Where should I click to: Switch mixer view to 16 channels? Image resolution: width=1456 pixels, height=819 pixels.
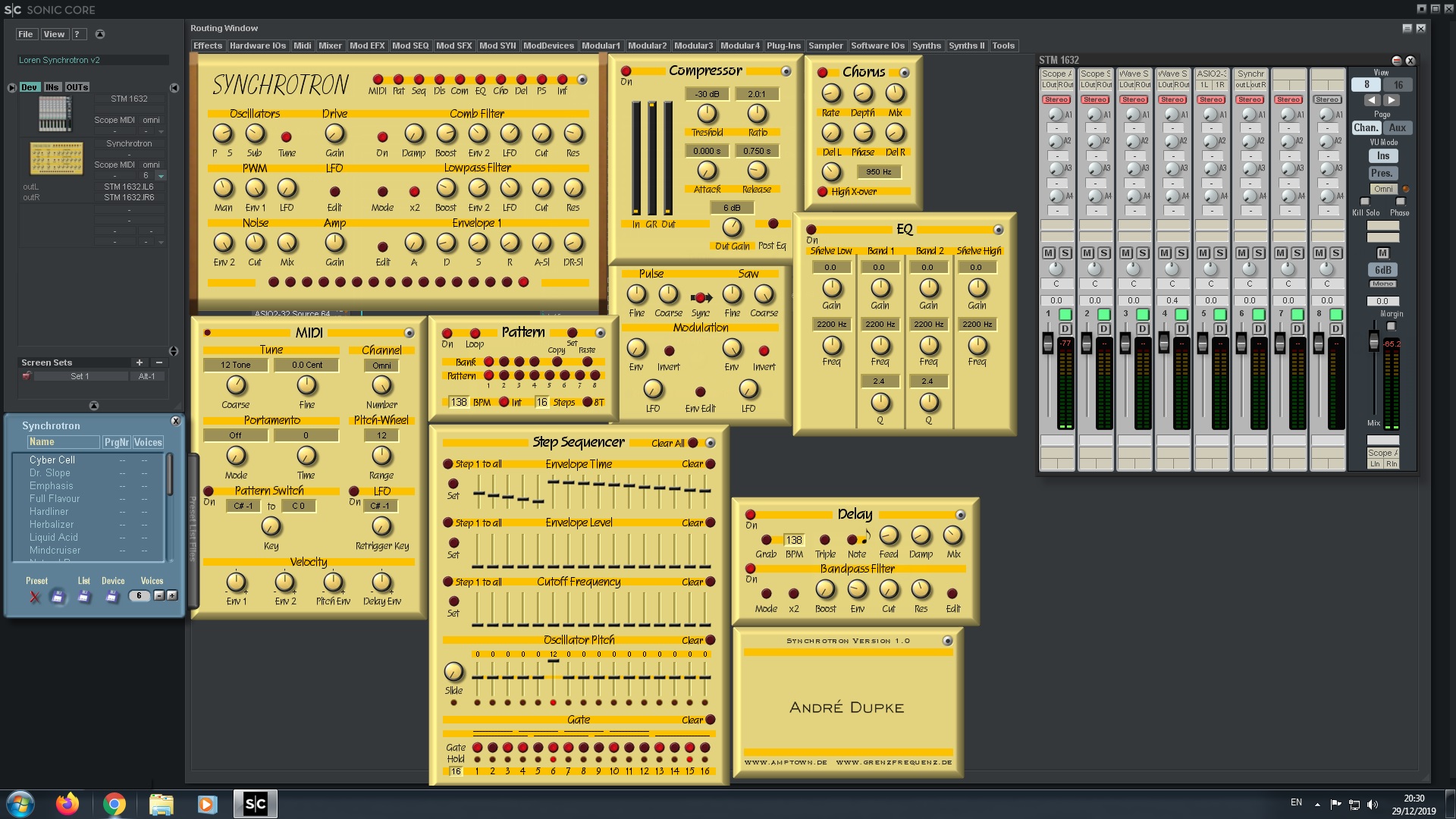point(1398,85)
